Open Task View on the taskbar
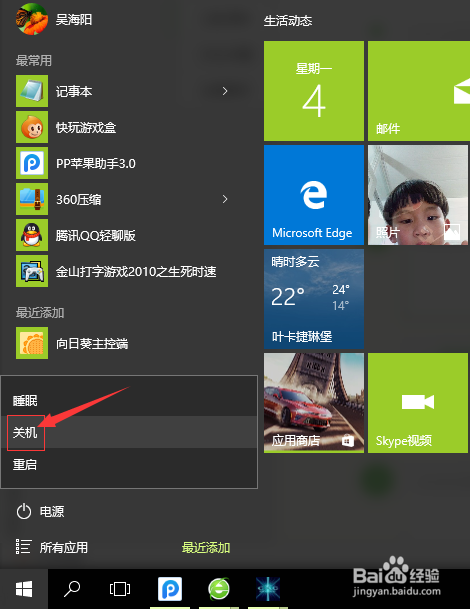This screenshot has width=470, height=609. [120, 589]
